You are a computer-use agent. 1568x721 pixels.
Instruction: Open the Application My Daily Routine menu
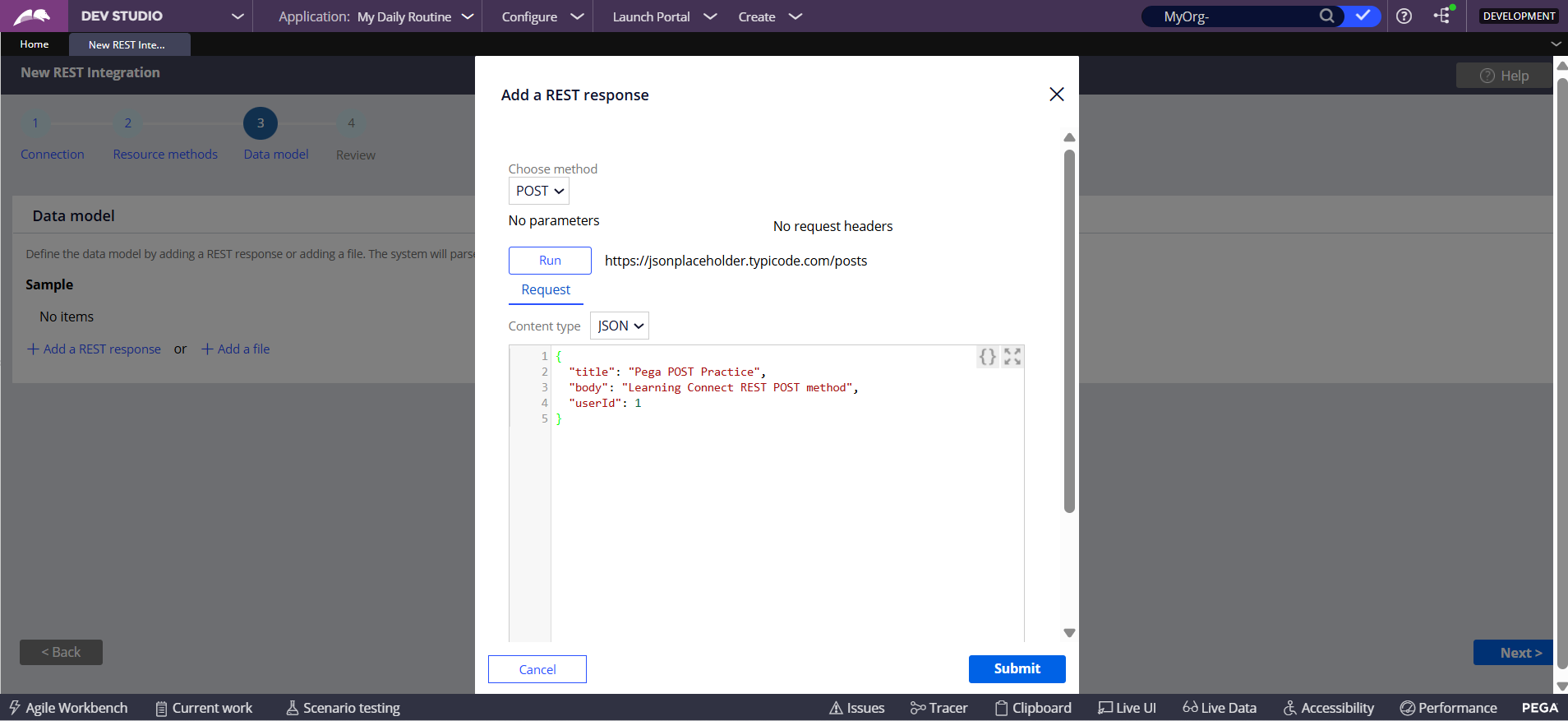tap(376, 16)
